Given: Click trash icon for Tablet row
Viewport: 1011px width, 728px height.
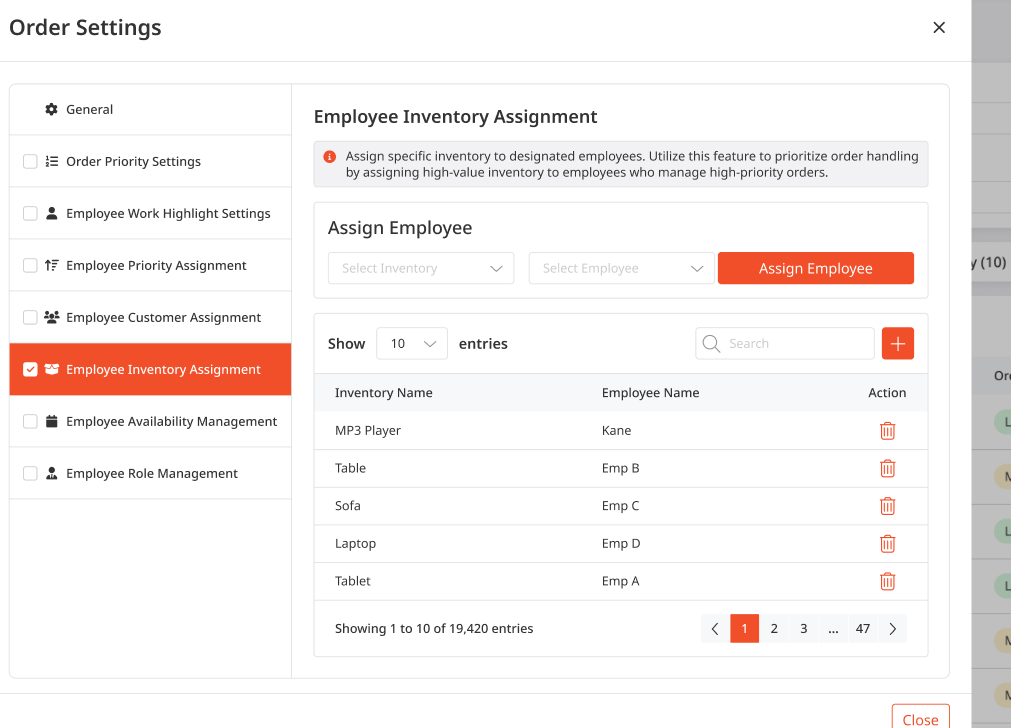Looking at the screenshot, I should (887, 581).
